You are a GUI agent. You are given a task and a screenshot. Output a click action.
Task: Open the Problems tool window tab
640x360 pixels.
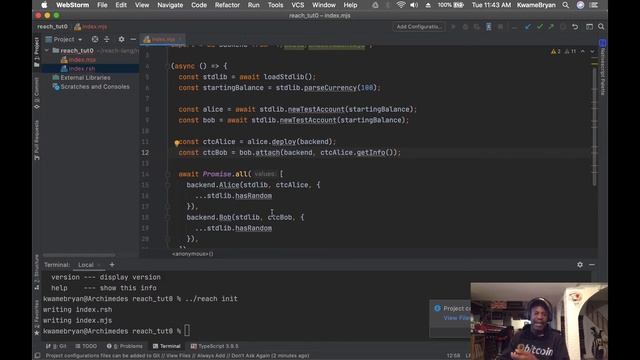[124, 346]
